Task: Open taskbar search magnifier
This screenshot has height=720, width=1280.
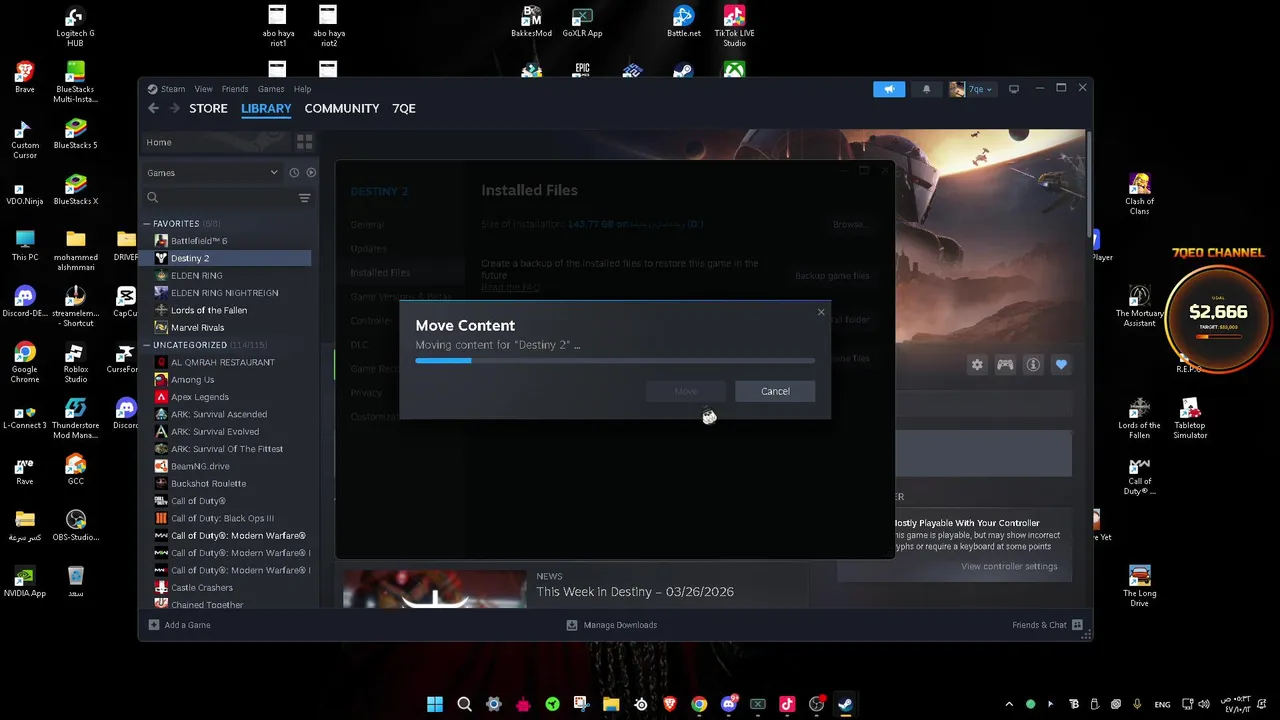Action: pos(464,704)
